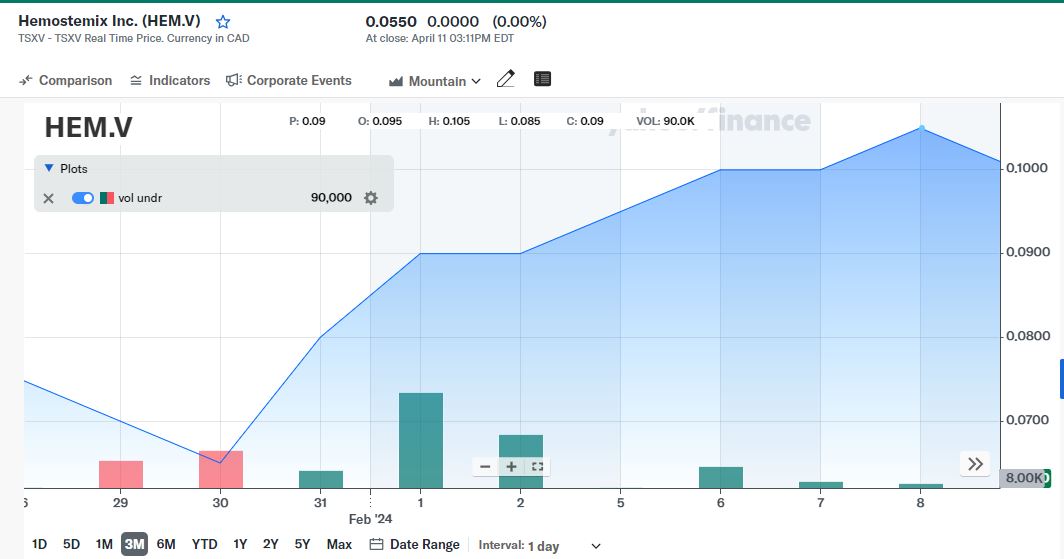
Task: Select the 2Y range
Action: (x=271, y=544)
